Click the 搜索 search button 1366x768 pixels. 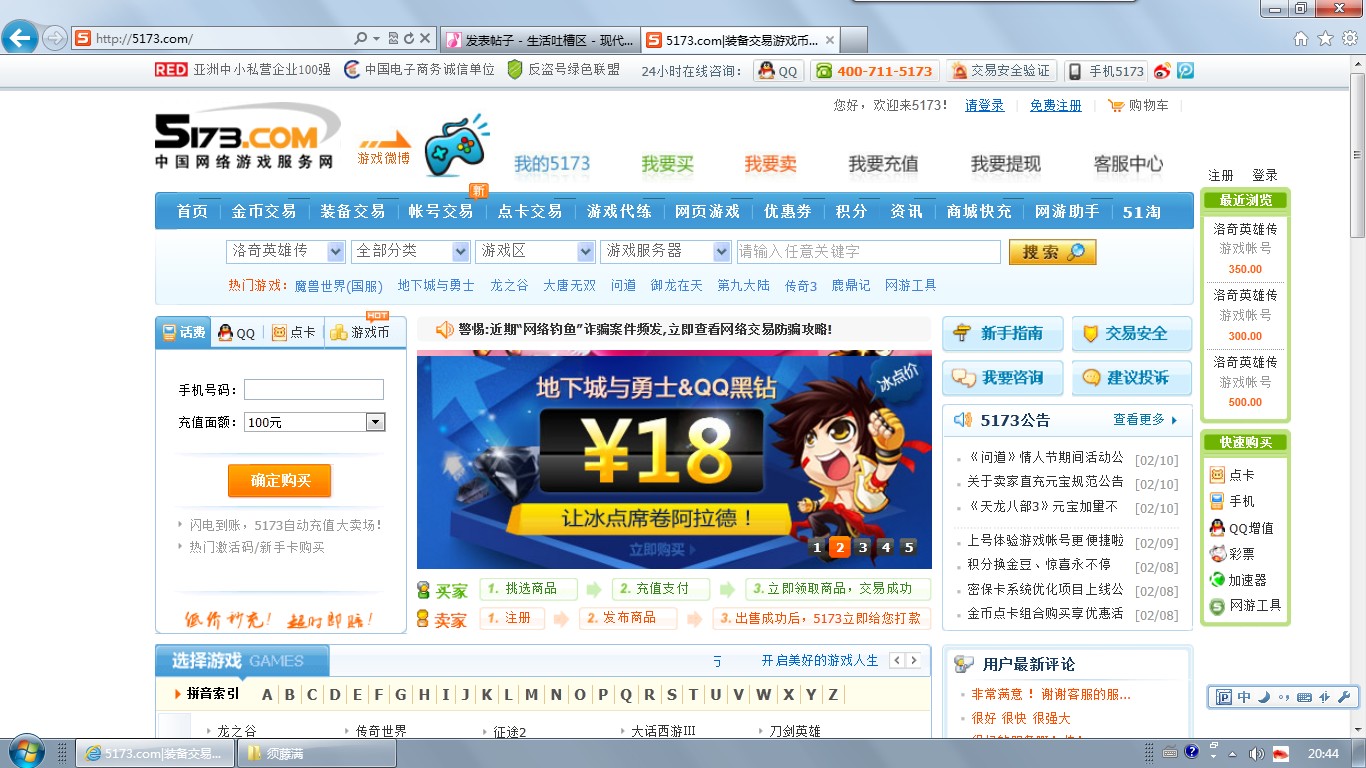click(1053, 252)
